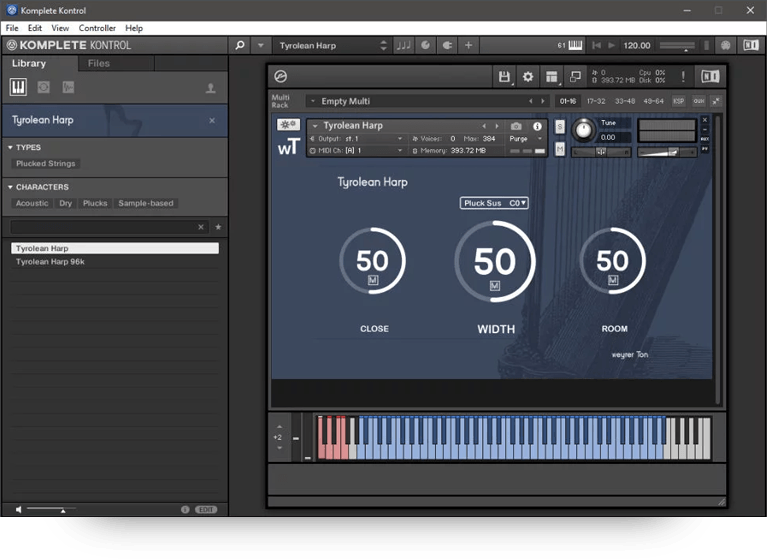
Task: Select the 17-32 rack page
Action: 596,101
